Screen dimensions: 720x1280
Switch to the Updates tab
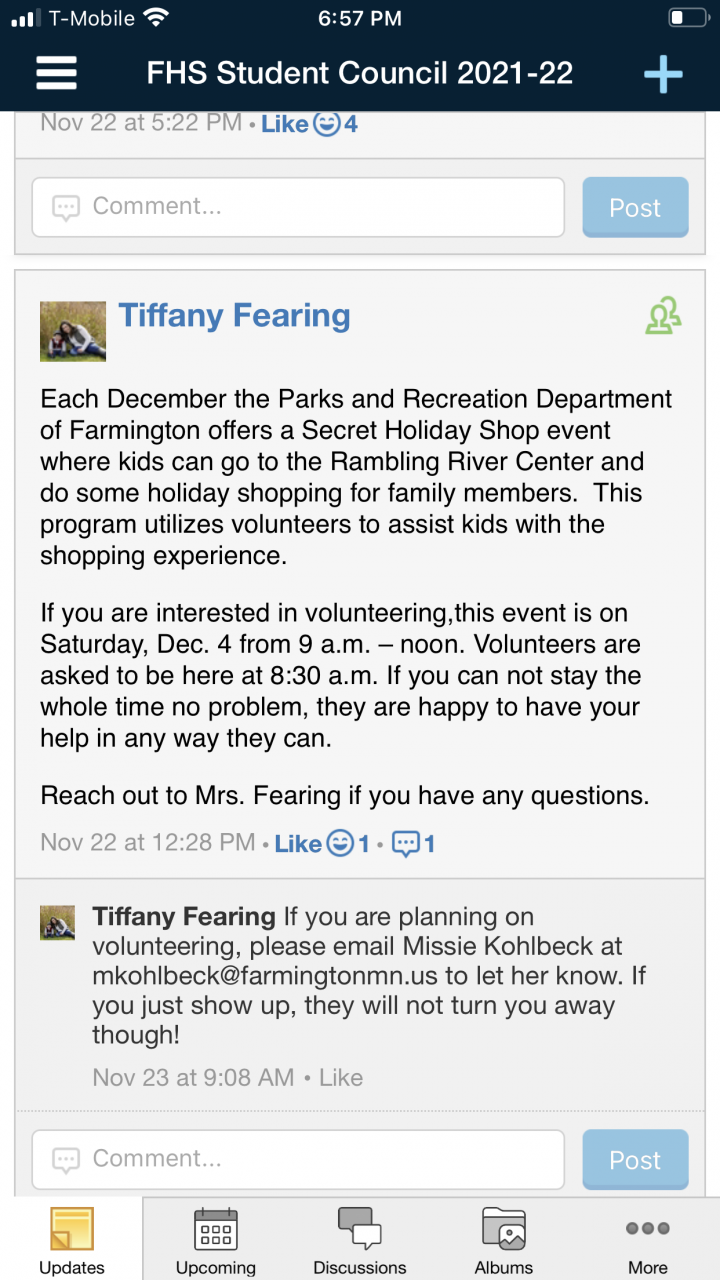[71, 1240]
